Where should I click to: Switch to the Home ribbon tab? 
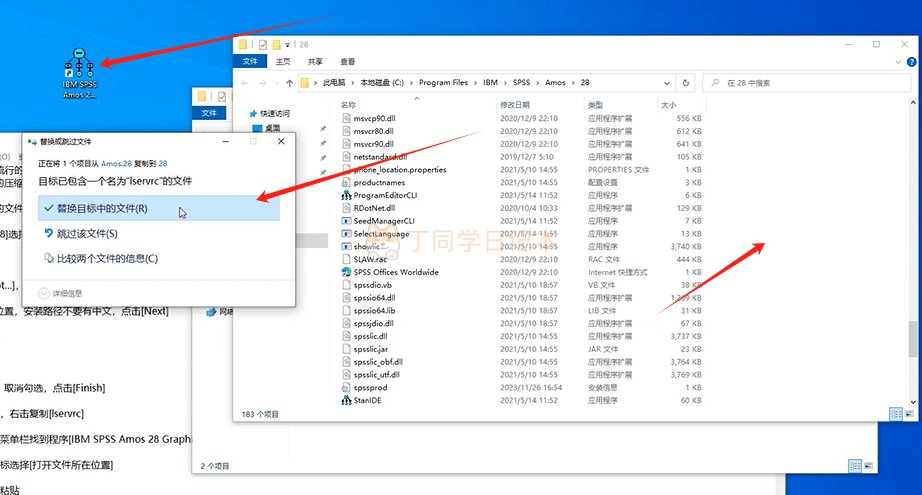pyautogui.click(x=283, y=61)
